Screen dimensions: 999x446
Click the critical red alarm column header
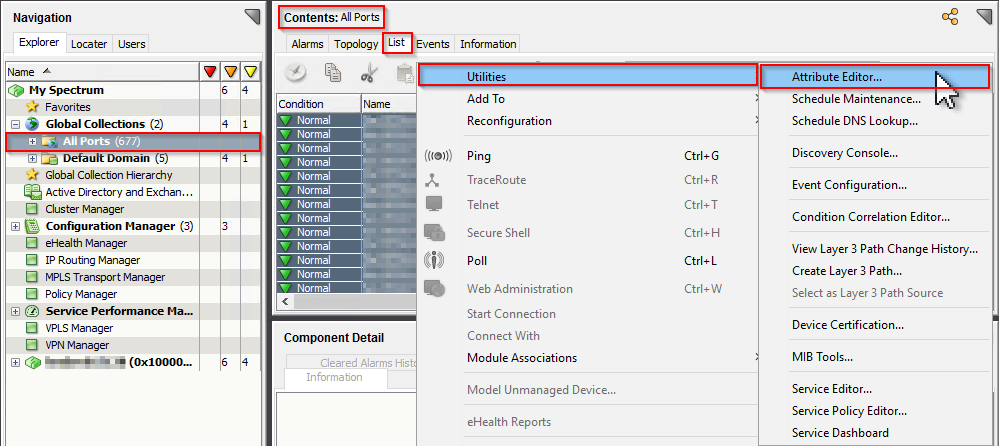click(209, 72)
